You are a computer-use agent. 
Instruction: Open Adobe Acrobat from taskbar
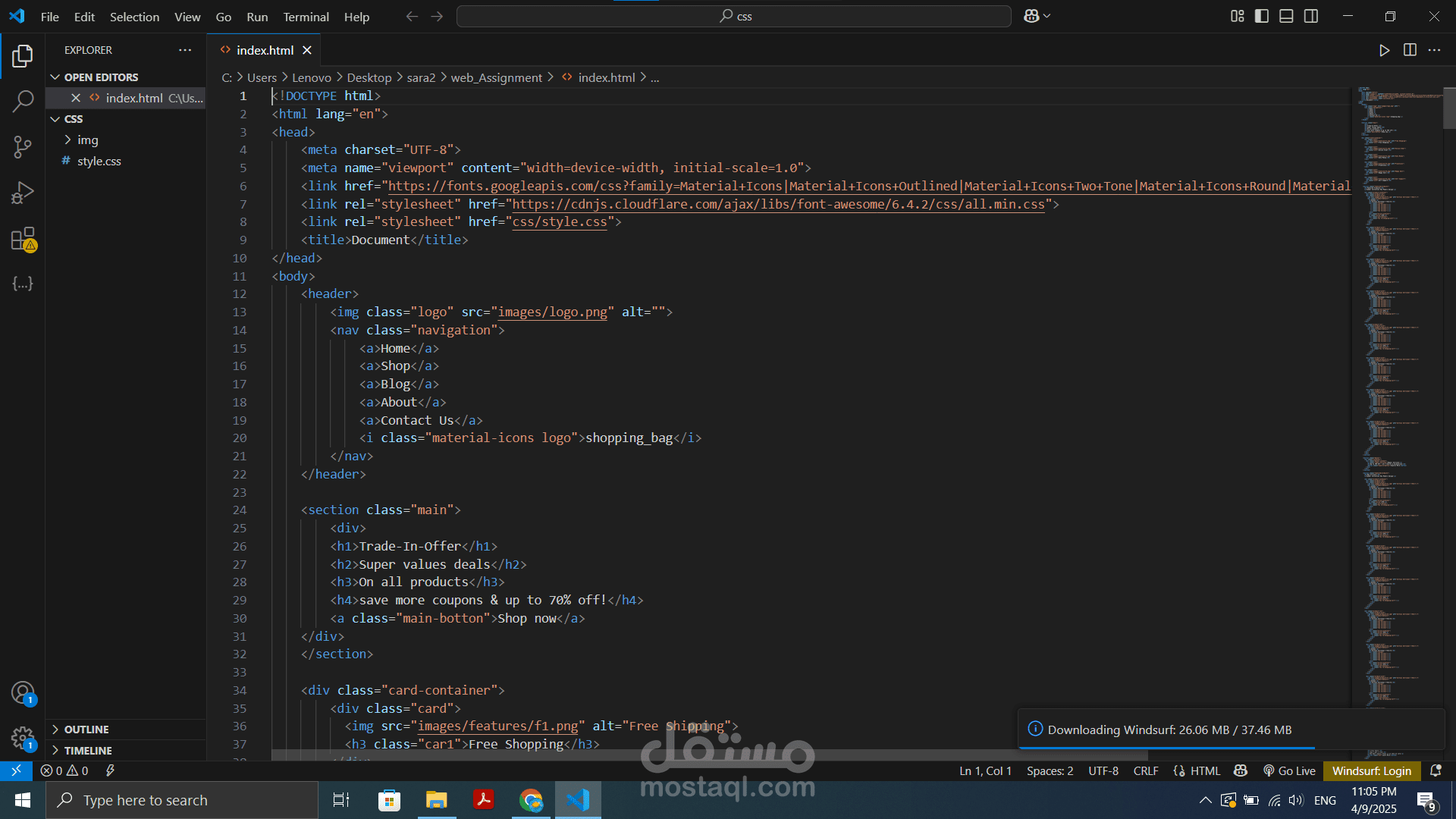(x=484, y=800)
